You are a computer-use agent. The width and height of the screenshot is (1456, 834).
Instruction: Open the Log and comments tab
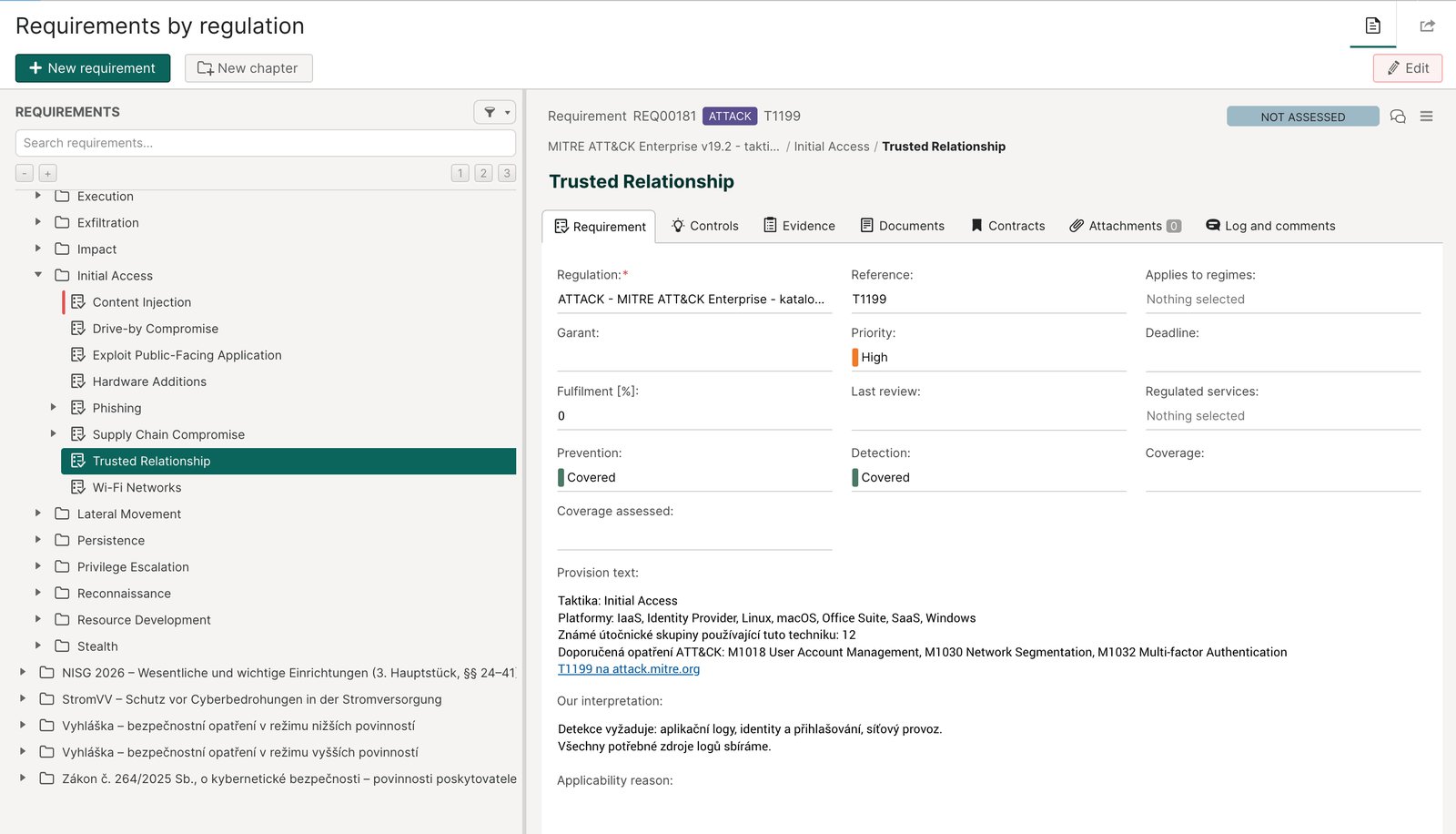pyautogui.click(x=1270, y=226)
